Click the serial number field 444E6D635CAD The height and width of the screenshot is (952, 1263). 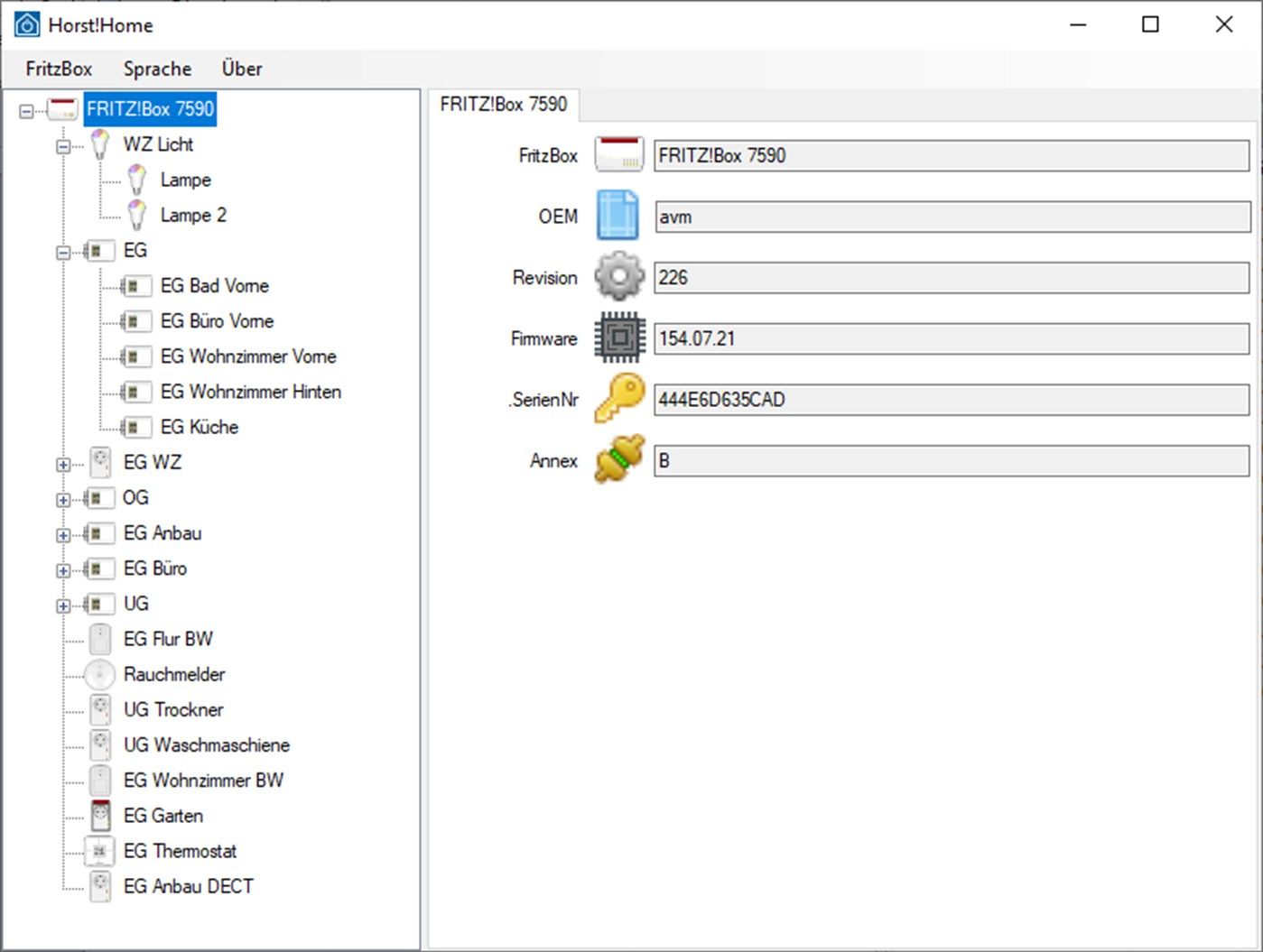952,400
